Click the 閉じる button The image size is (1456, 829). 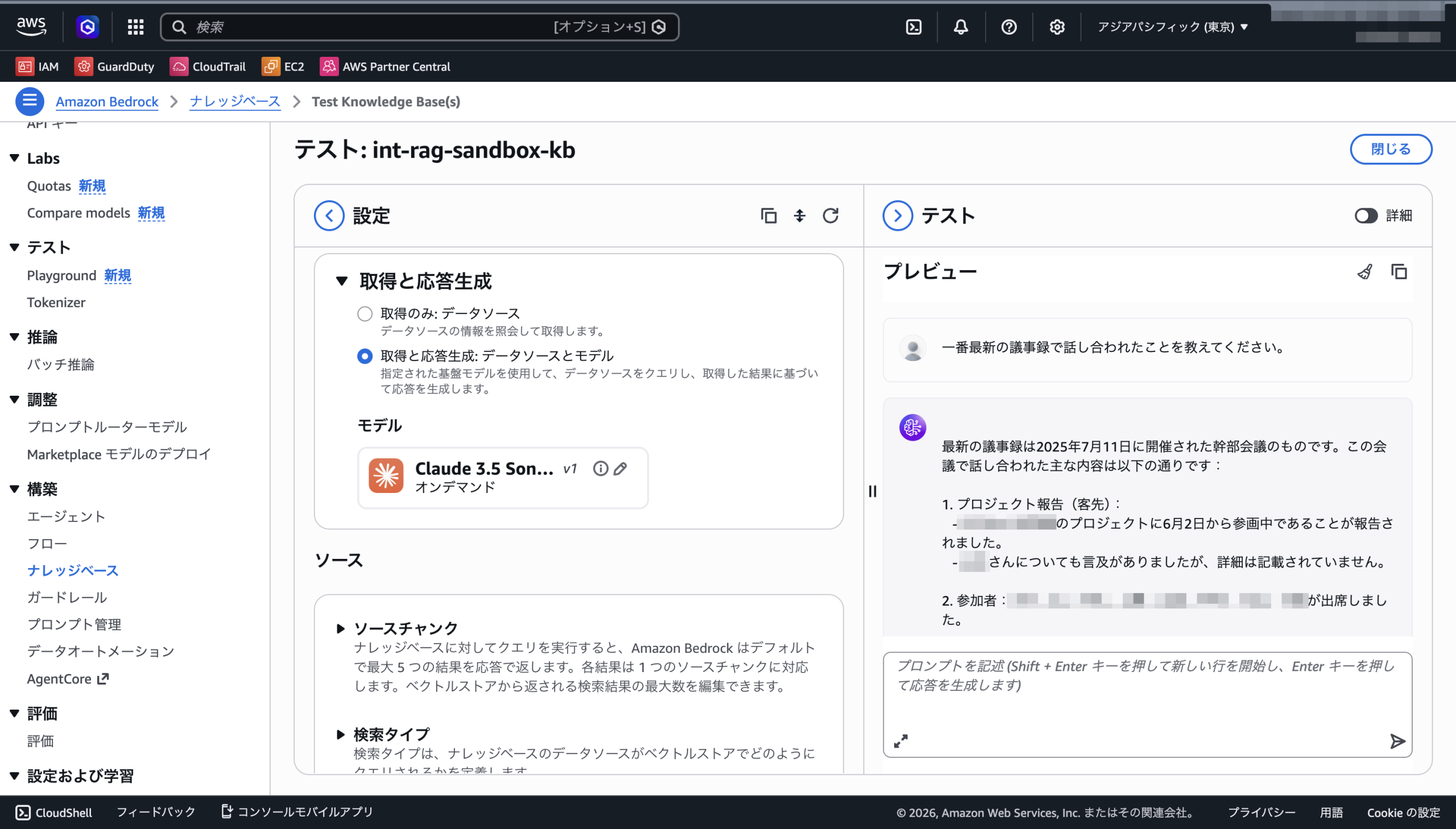tap(1390, 149)
